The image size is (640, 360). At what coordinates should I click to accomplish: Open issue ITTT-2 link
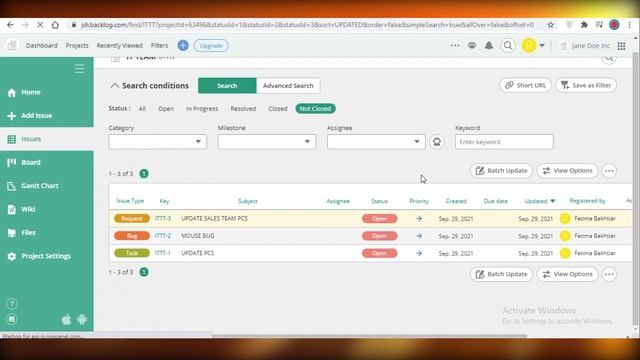click(x=163, y=236)
